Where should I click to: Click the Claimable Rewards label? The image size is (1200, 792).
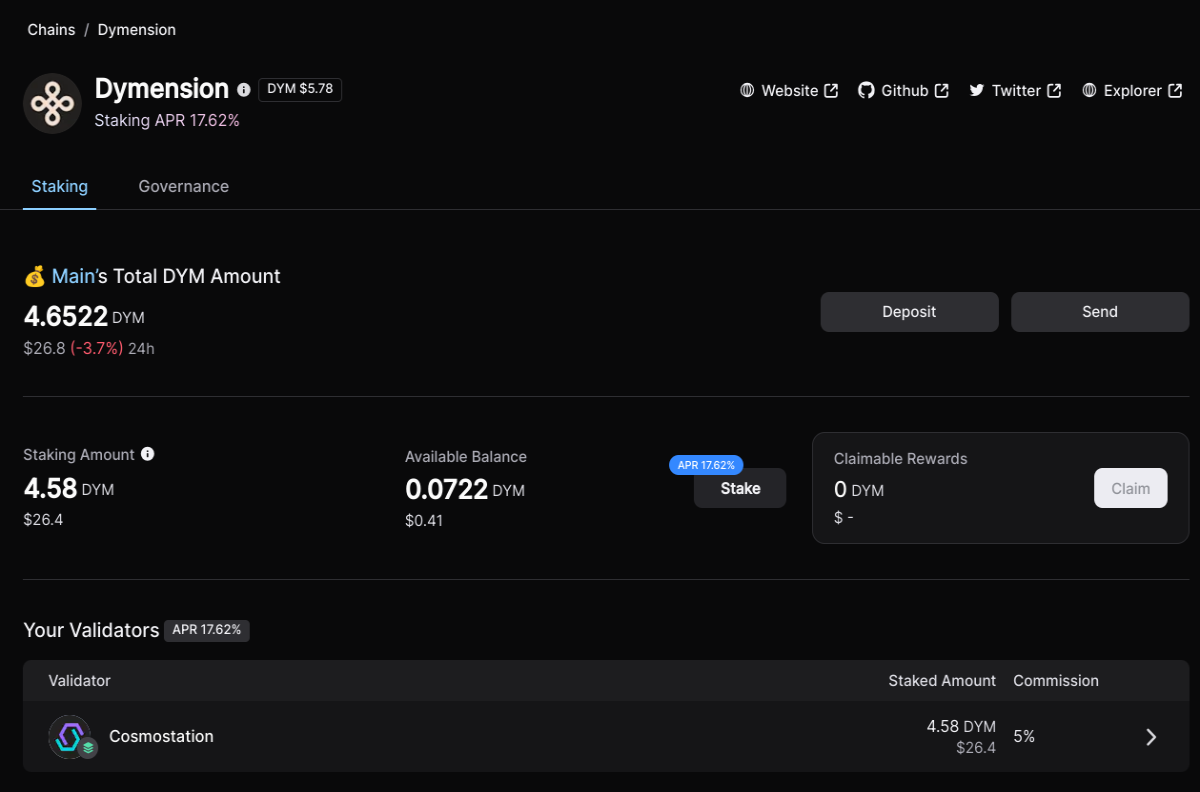point(901,459)
